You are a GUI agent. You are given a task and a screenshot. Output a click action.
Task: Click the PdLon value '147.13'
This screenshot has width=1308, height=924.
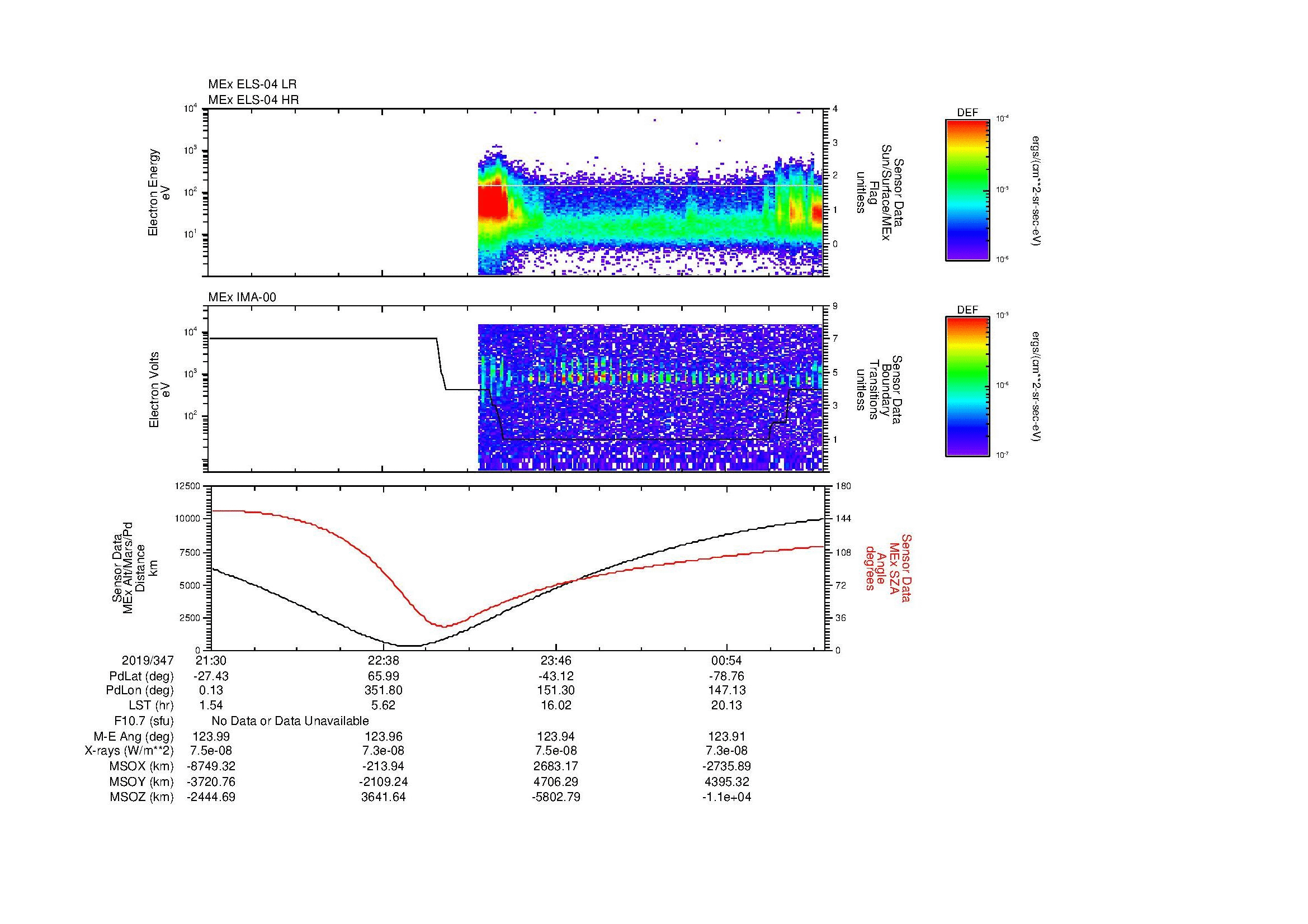tap(727, 690)
